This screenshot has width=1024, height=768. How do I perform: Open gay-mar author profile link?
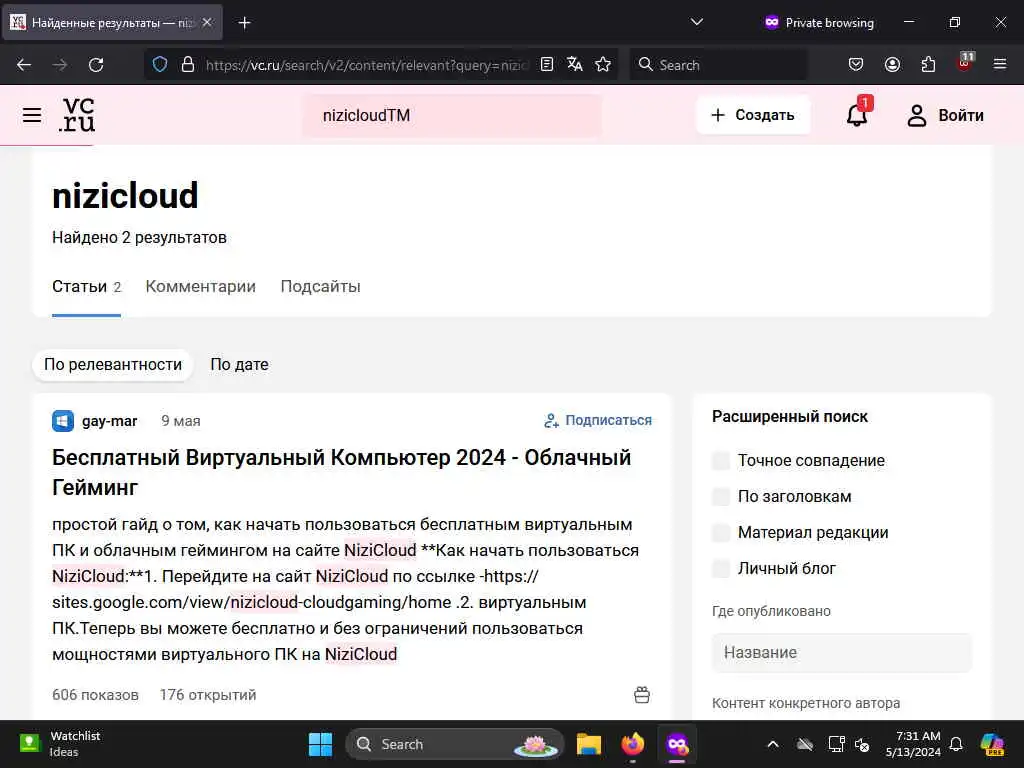click(109, 421)
